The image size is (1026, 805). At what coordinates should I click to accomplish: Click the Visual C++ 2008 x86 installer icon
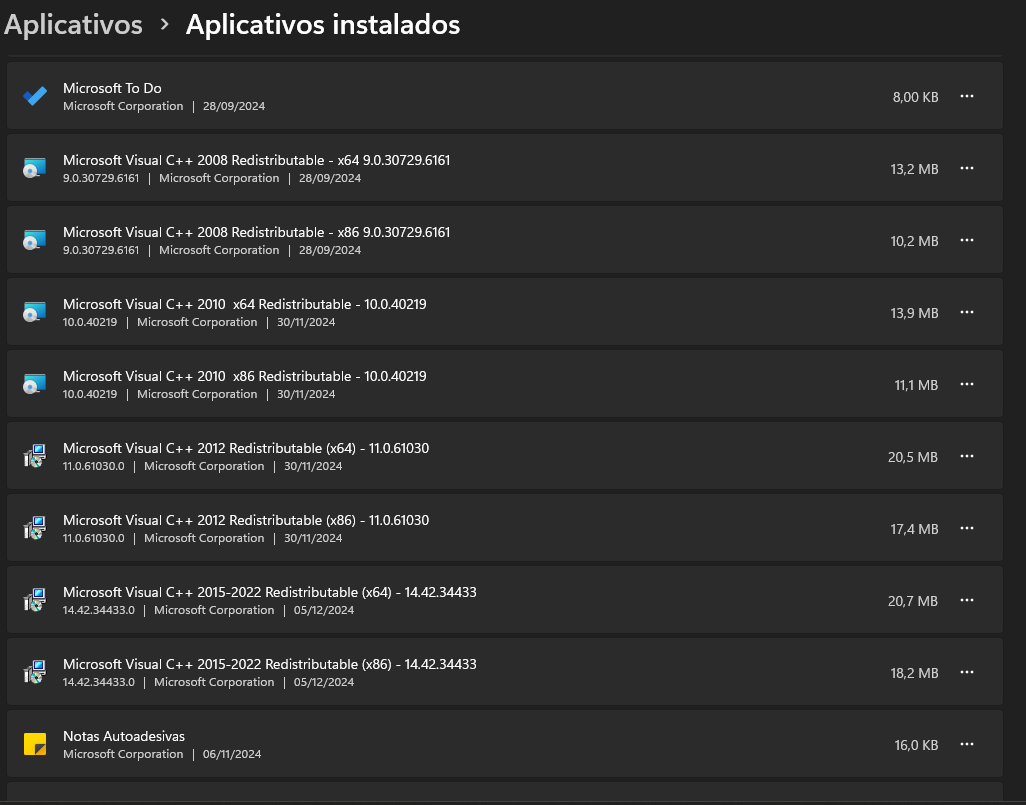tap(35, 240)
